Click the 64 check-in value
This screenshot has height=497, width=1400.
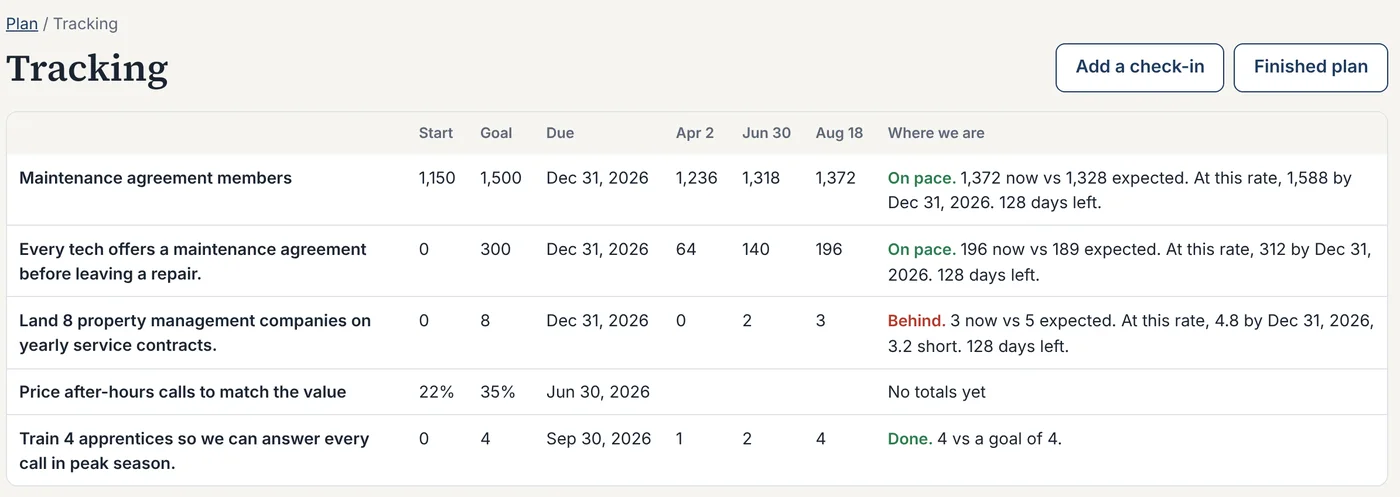click(x=686, y=249)
